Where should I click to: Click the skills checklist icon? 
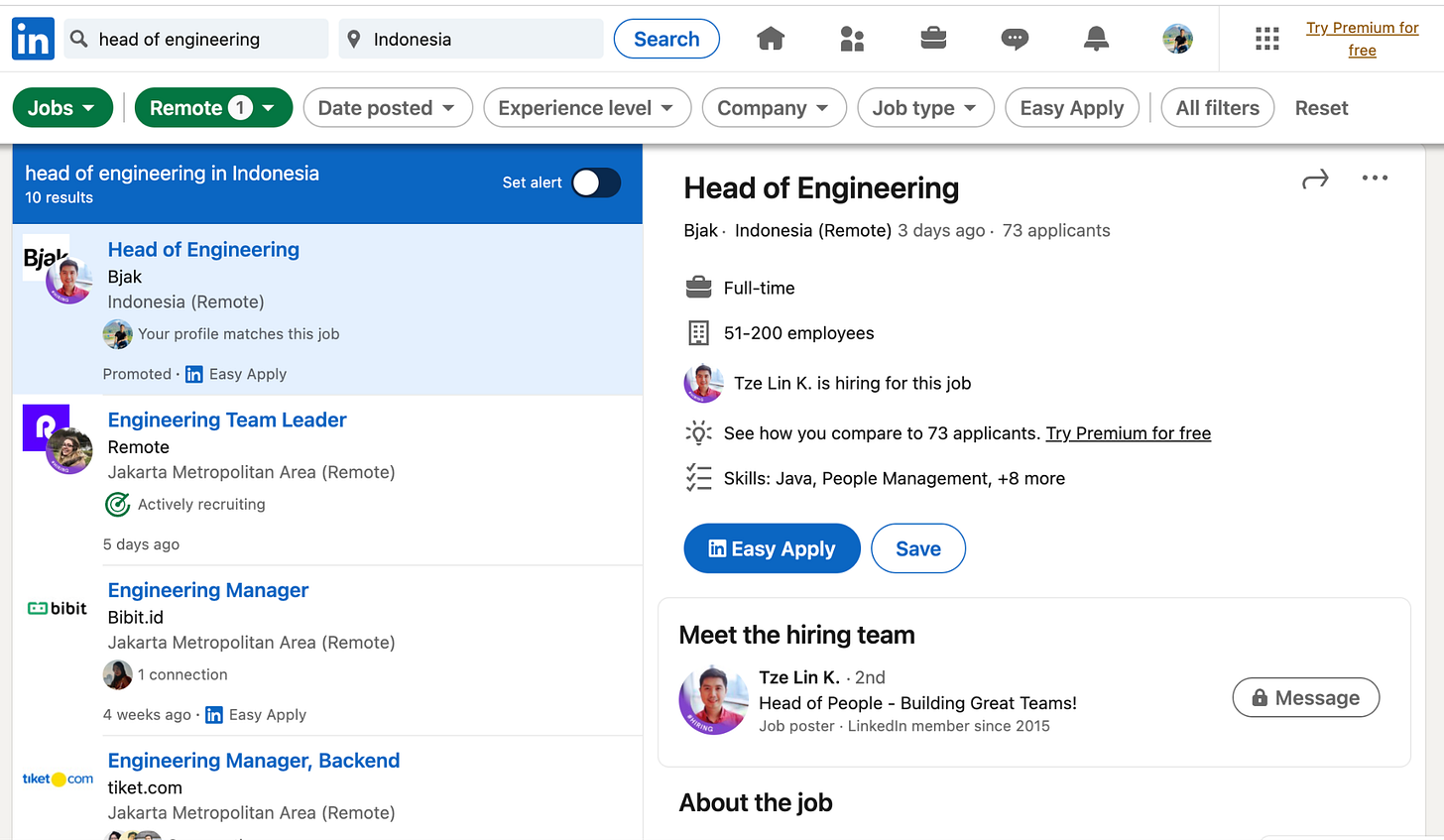698,478
